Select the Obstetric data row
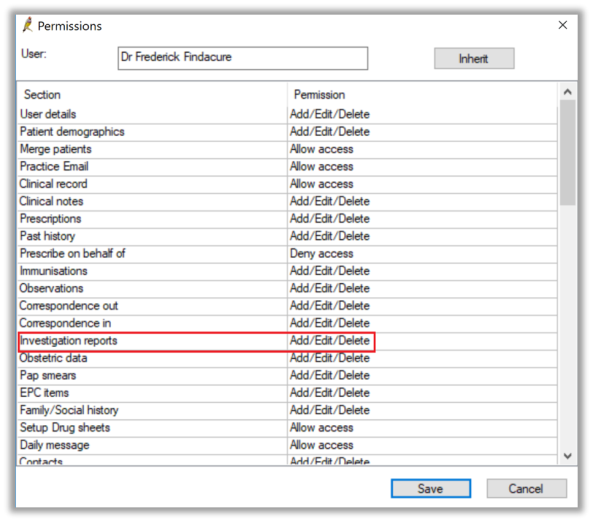 click(288, 358)
